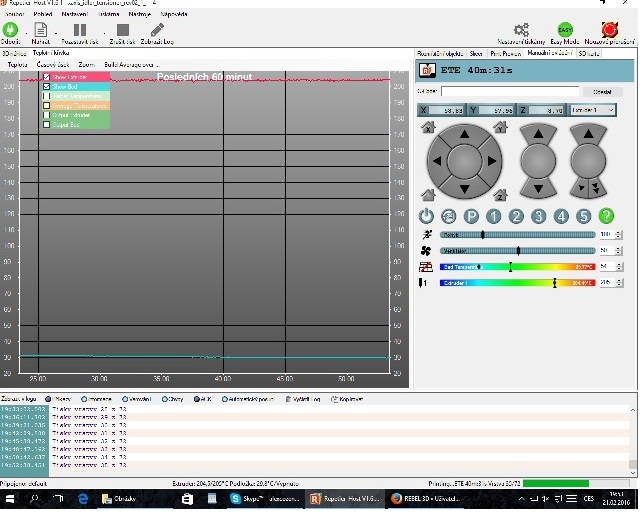Toggle the Show Bed checkbox in legend
The width and height of the screenshot is (643, 513).
pyautogui.click(x=46, y=87)
